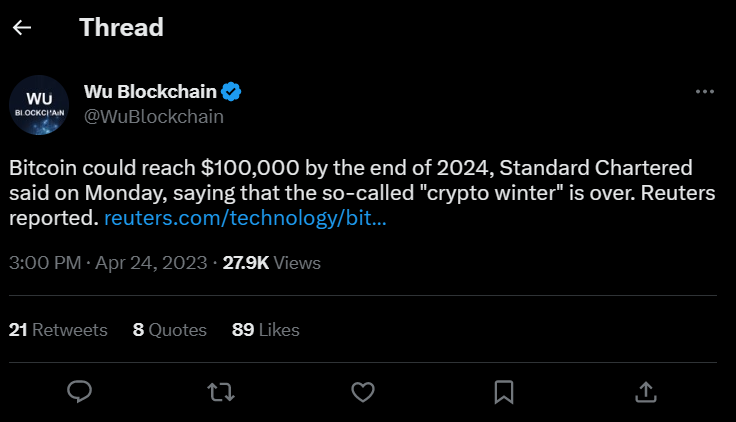Go back using the left arrow

(22, 28)
